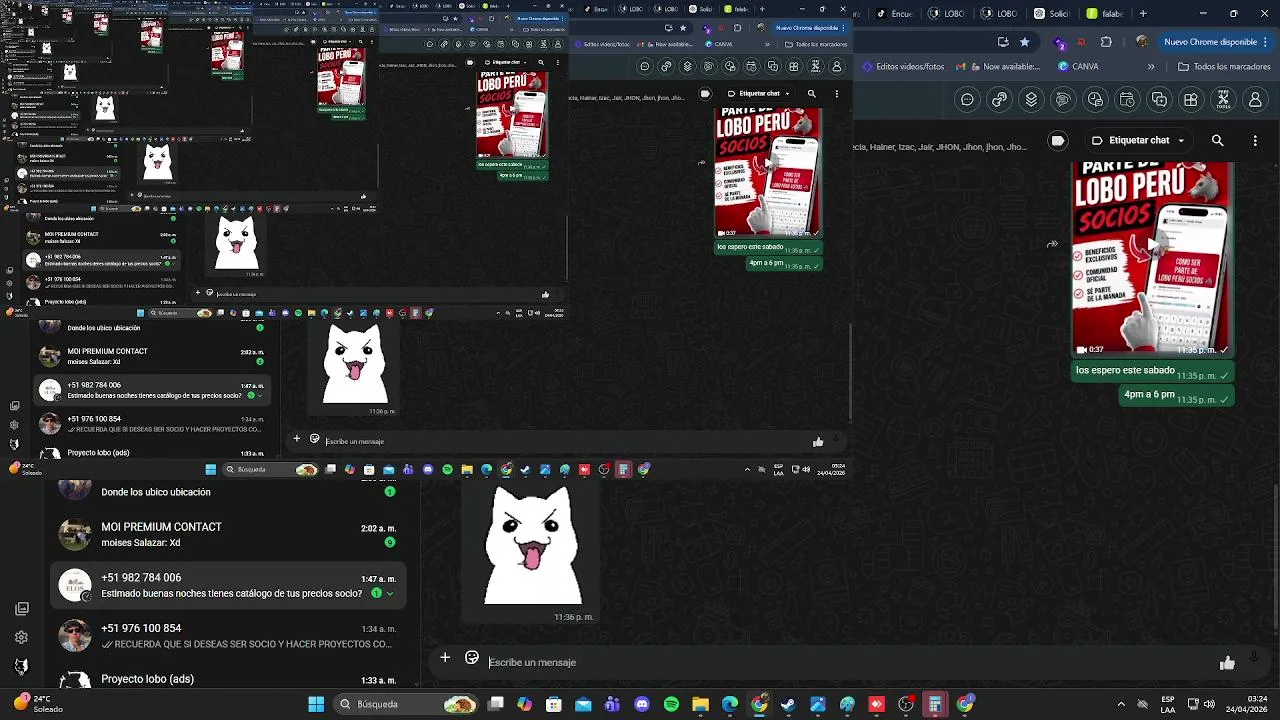Select the largest 'los espero este sabado' message

[x=1151, y=372]
